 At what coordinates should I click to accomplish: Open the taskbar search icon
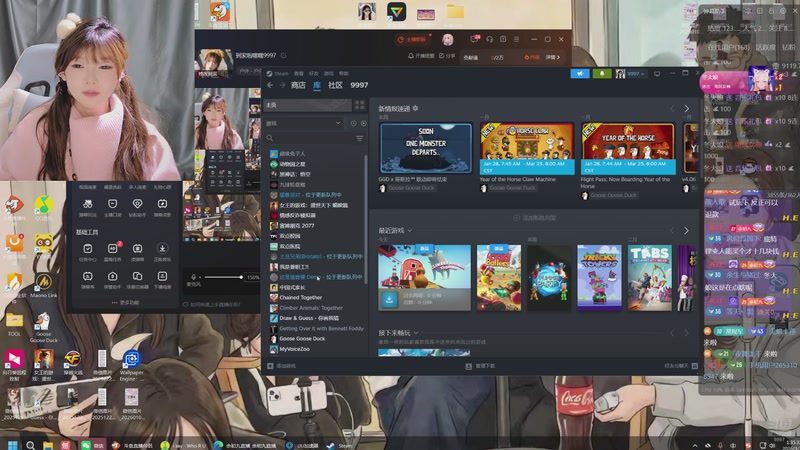(x=31, y=445)
